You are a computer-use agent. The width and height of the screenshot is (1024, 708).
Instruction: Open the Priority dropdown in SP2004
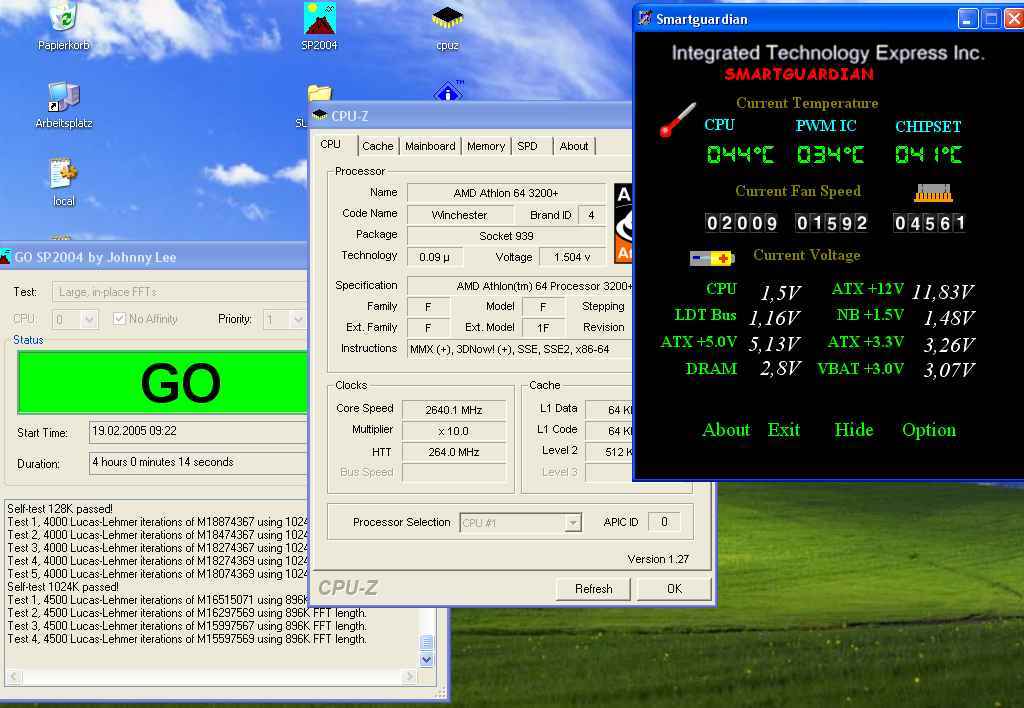tap(297, 319)
